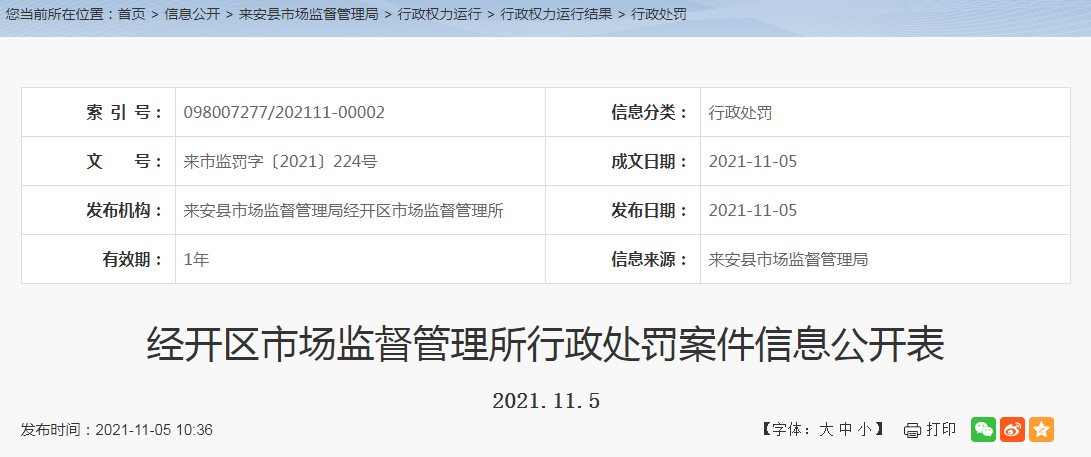Share page via WeChat icon

pos(983,429)
